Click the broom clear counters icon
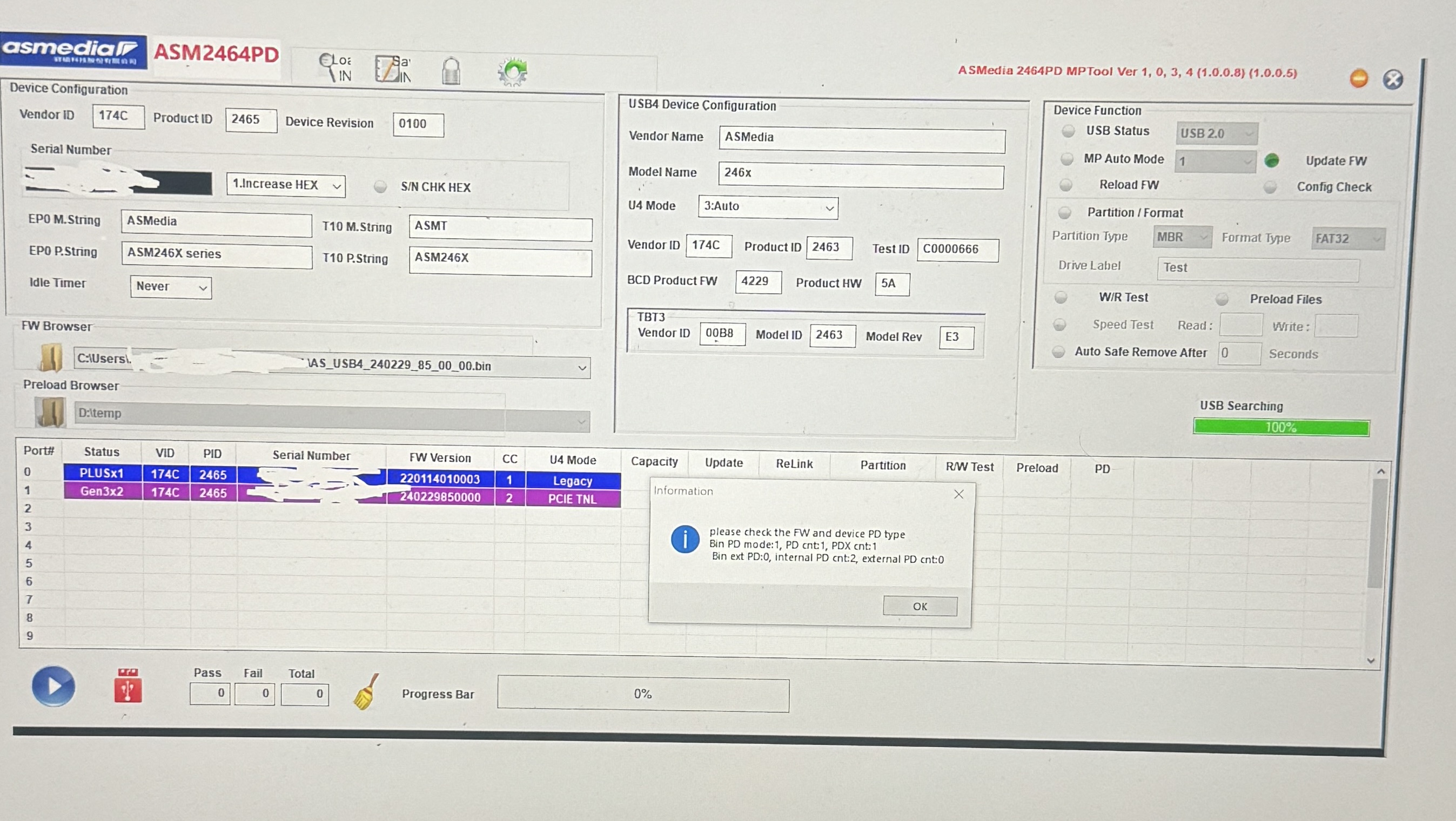Image resolution: width=1456 pixels, height=821 pixels. tap(366, 691)
